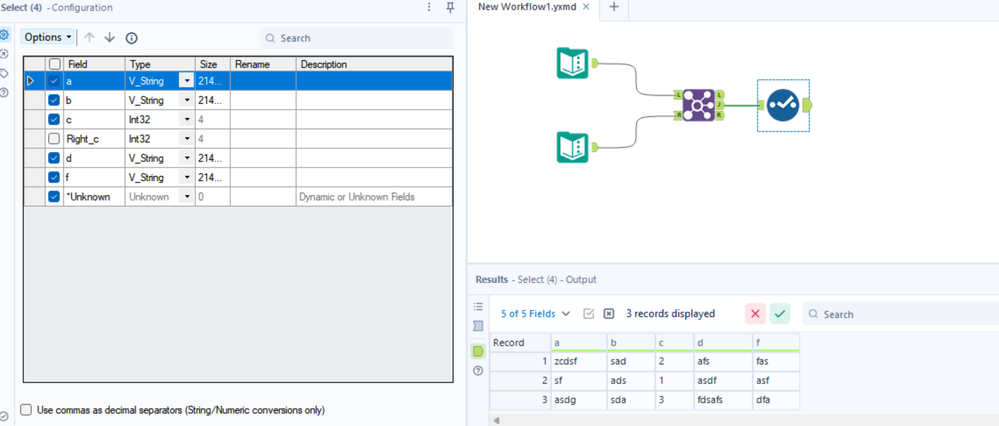Screen dimensions: 999x426
Task: Show all messages list icon in Results
Action: pos(478,306)
